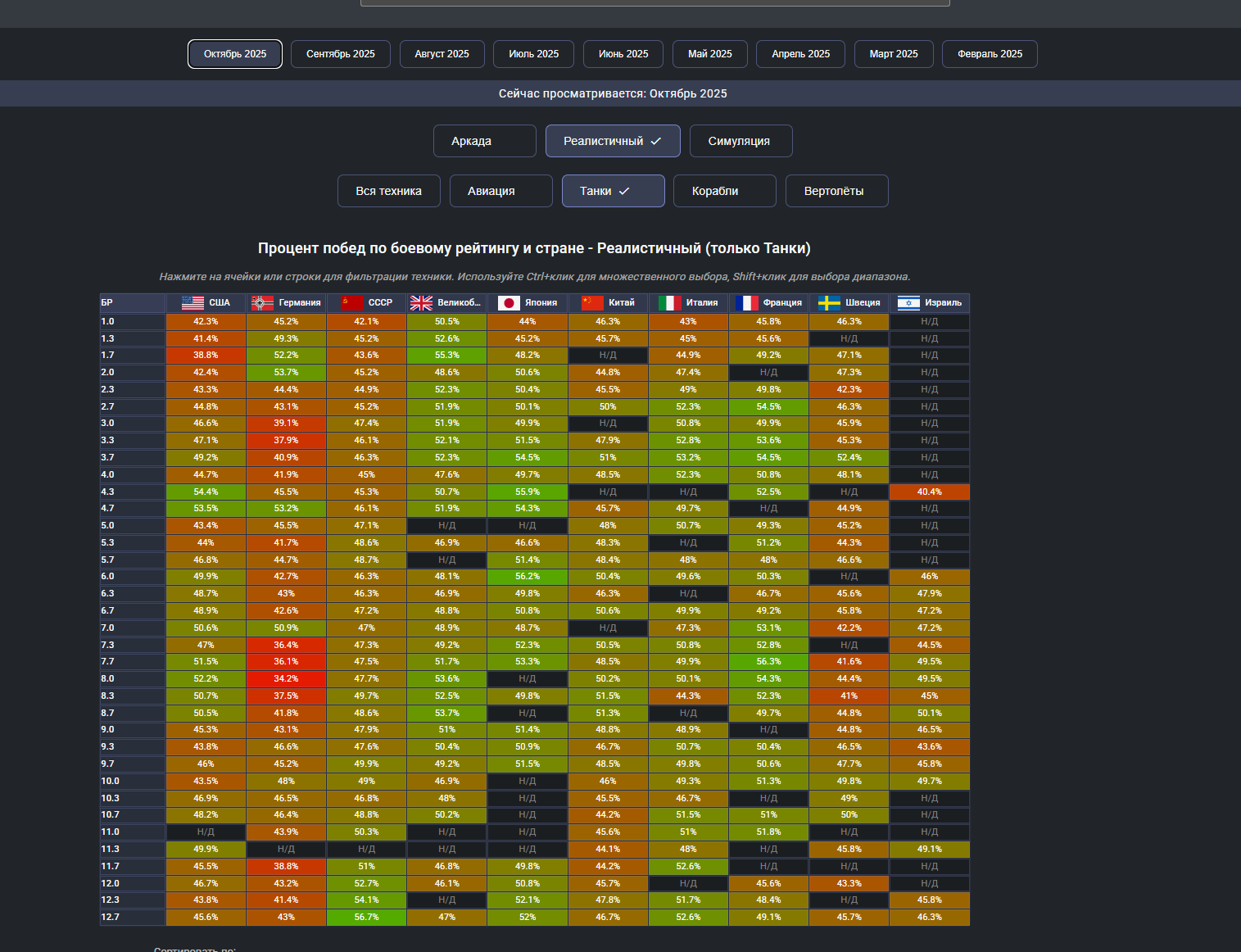This screenshot has width=1241, height=952.
Task: Select the 12.7 battle rating row label
Action: pos(133,918)
